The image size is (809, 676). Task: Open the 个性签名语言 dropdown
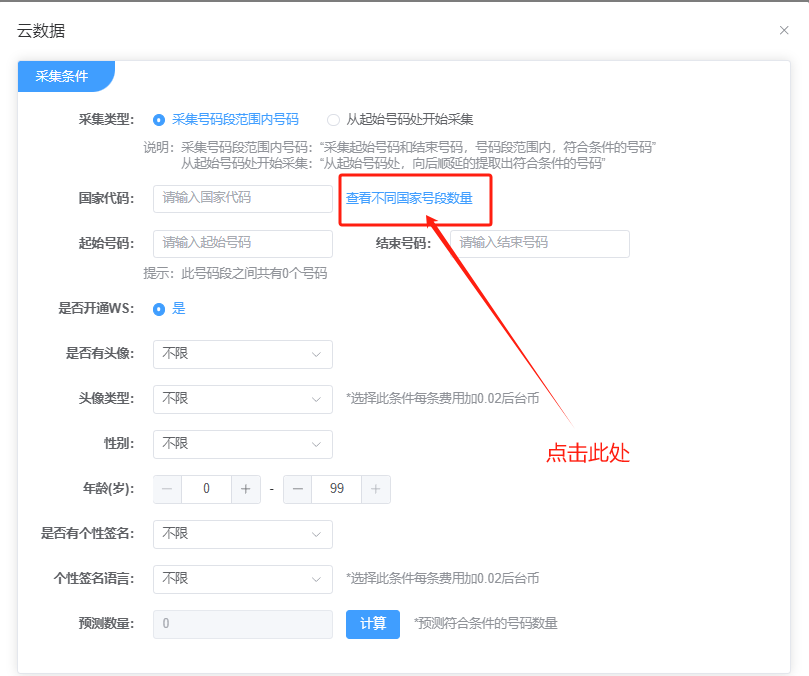(242, 579)
